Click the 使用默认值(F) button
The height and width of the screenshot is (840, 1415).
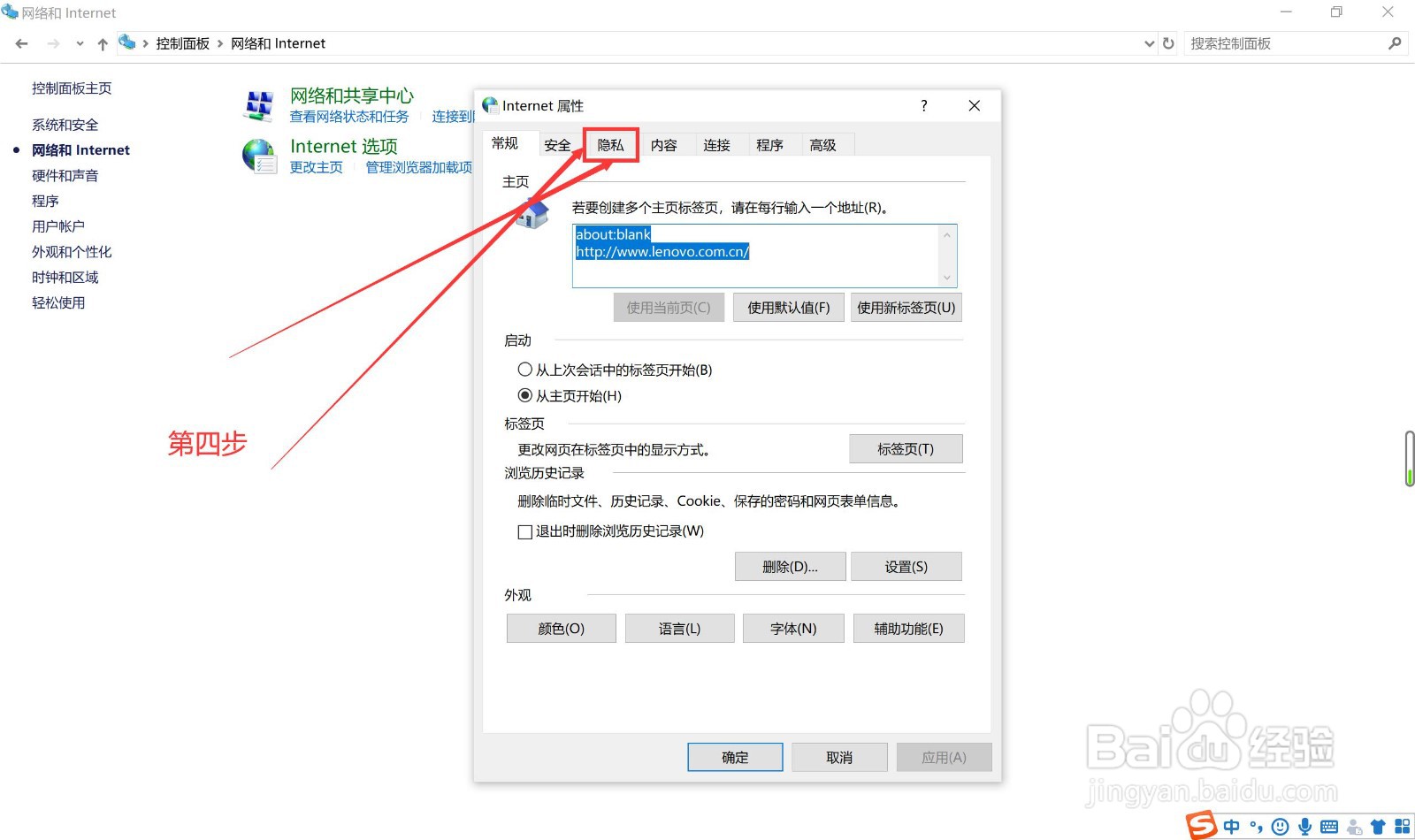tap(787, 307)
